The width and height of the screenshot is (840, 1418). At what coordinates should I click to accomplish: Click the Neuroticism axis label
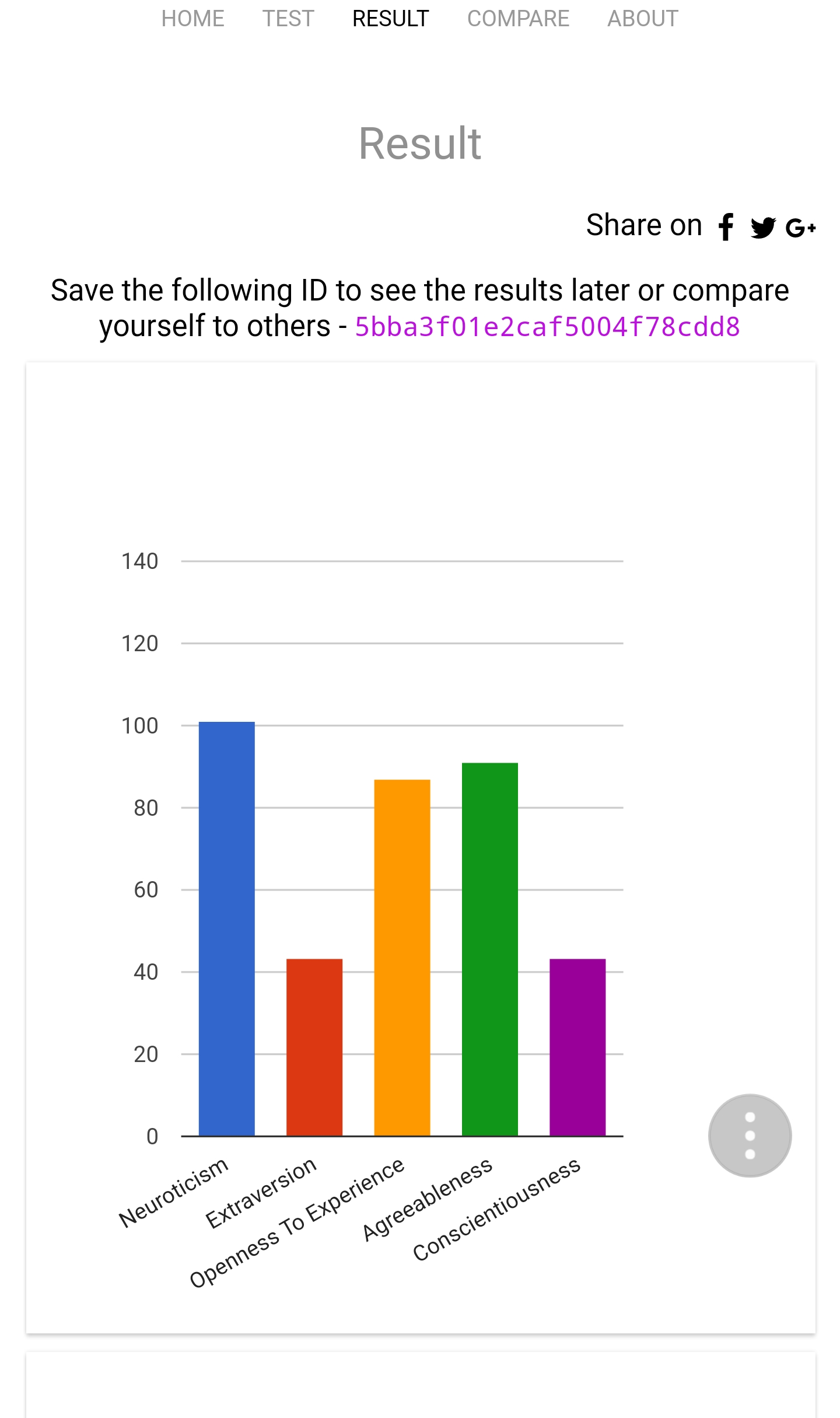173,1192
